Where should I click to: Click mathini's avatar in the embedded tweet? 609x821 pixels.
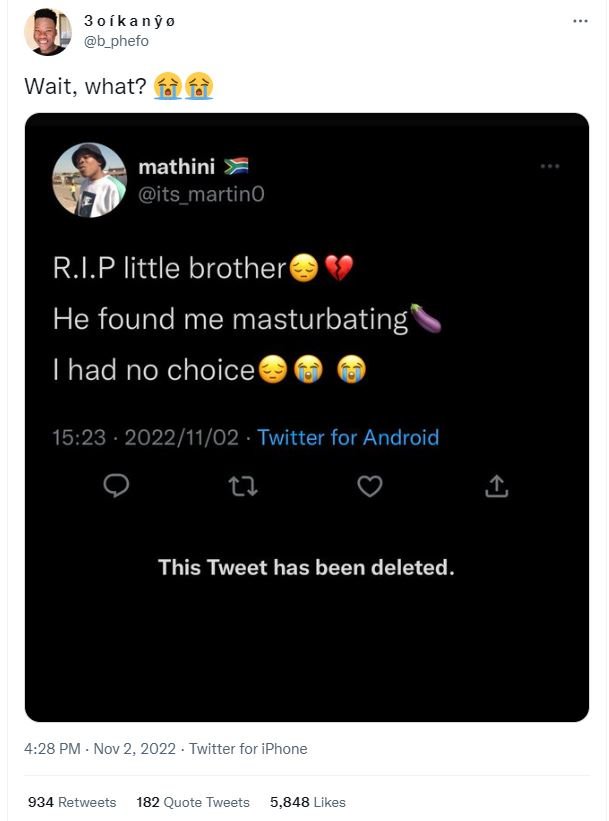coord(89,181)
